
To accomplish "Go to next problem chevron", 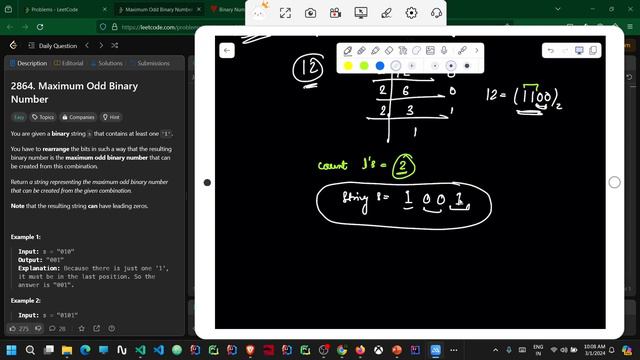I will [x=101, y=46].
